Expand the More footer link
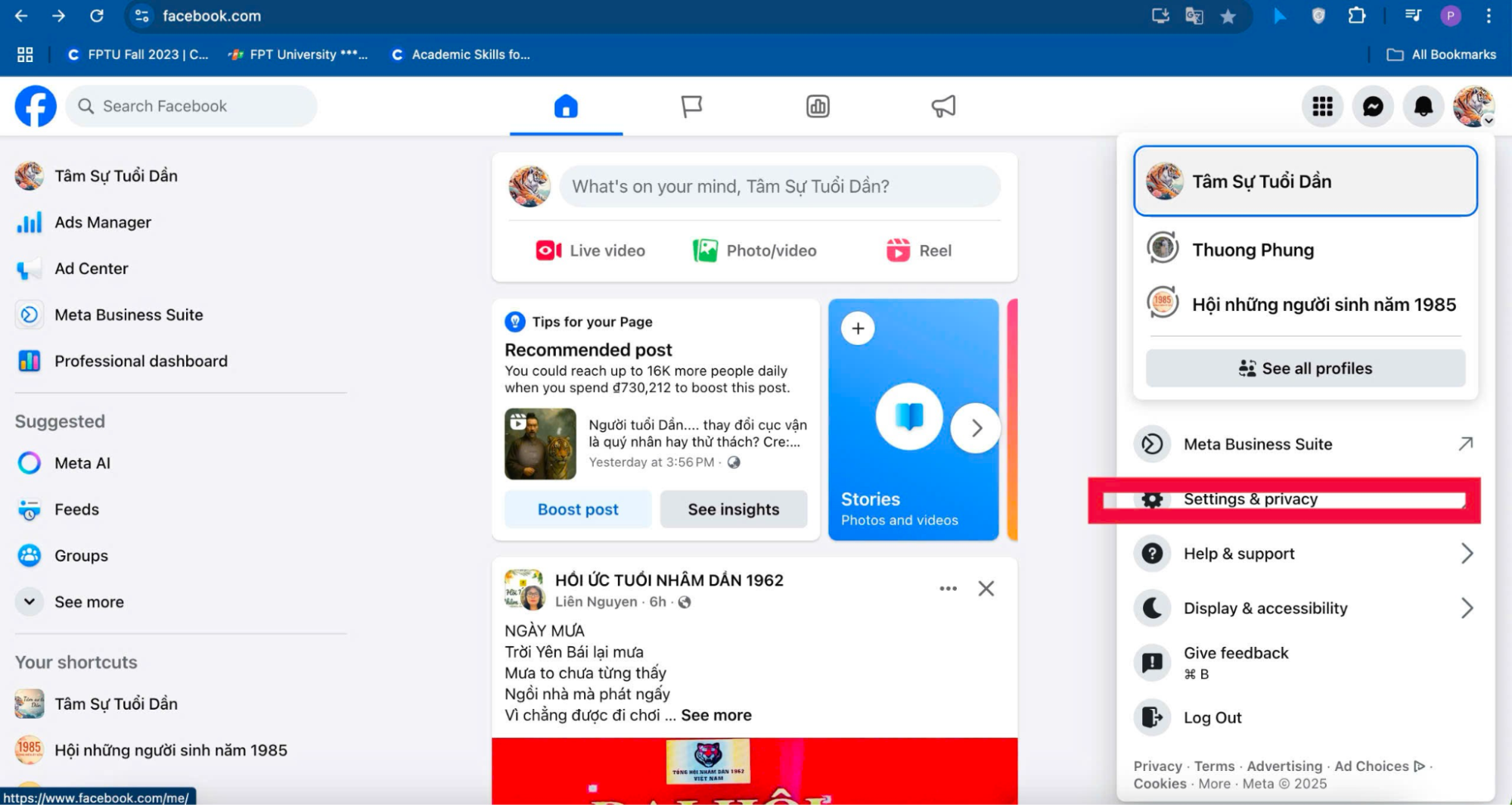Viewport: 1512px width, 805px height. pyautogui.click(x=1214, y=784)
